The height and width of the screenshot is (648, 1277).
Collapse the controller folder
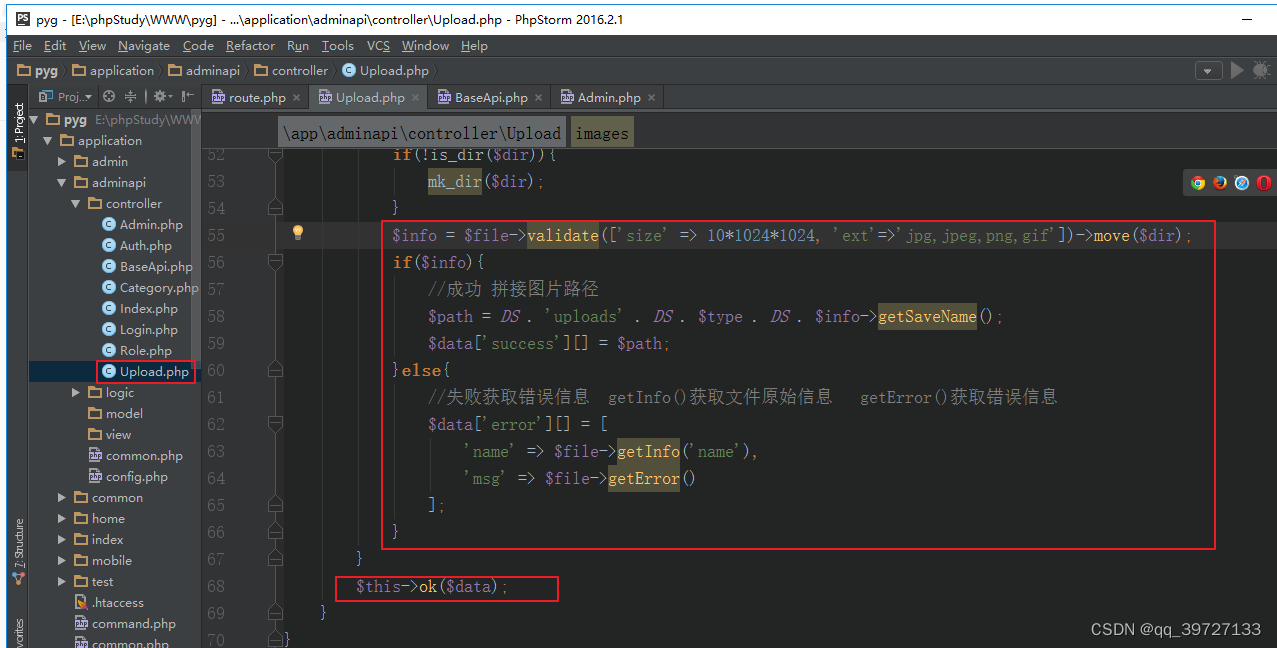click(76, 203)
